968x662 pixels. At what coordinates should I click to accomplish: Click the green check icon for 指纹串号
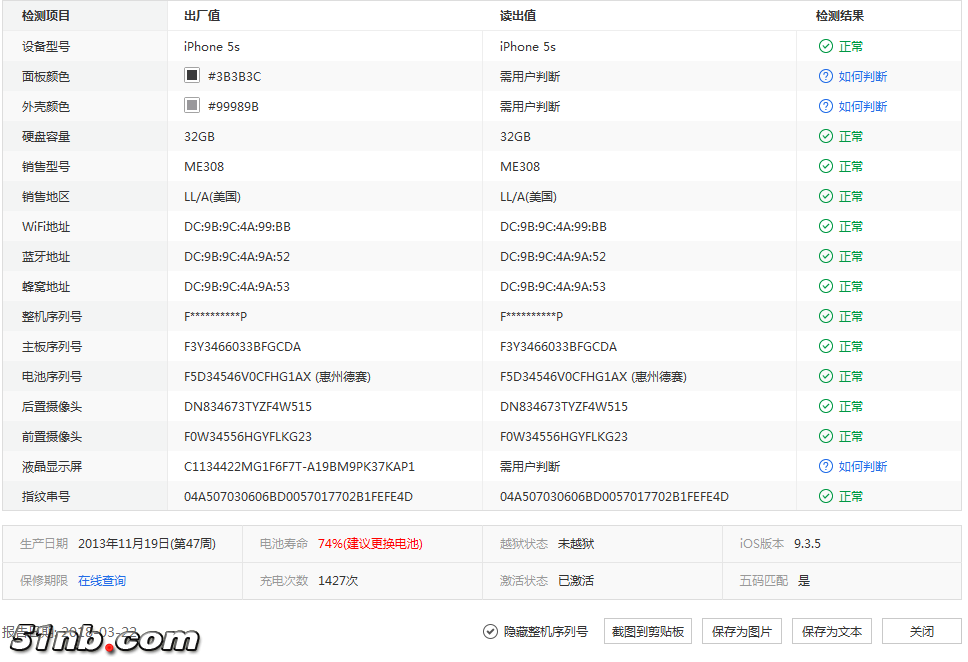[x=826, y=496]
